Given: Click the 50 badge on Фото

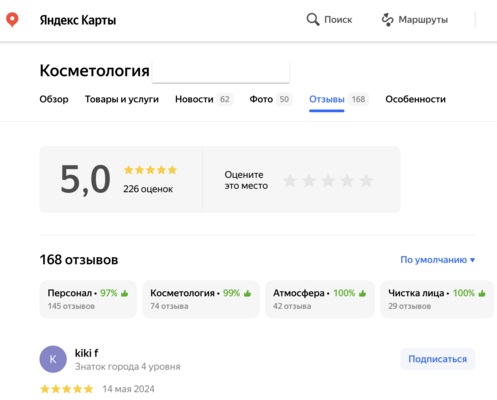Looking at the screenshot, I should 284,99.
